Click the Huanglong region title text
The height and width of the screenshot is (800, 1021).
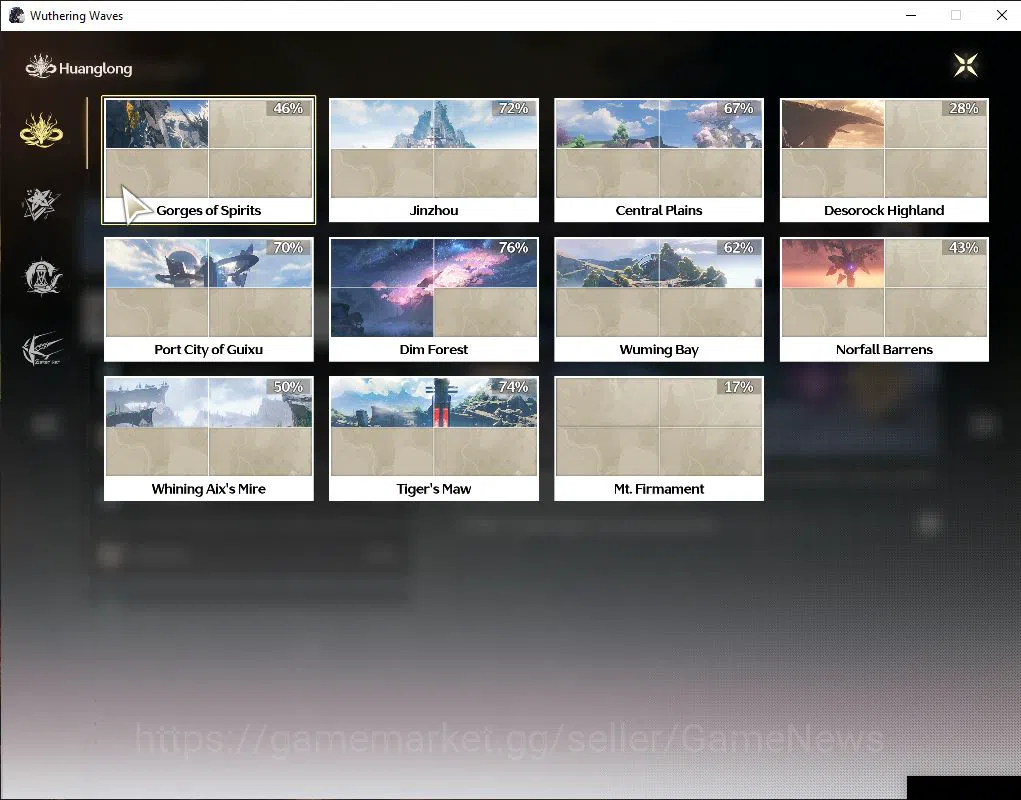96,68
